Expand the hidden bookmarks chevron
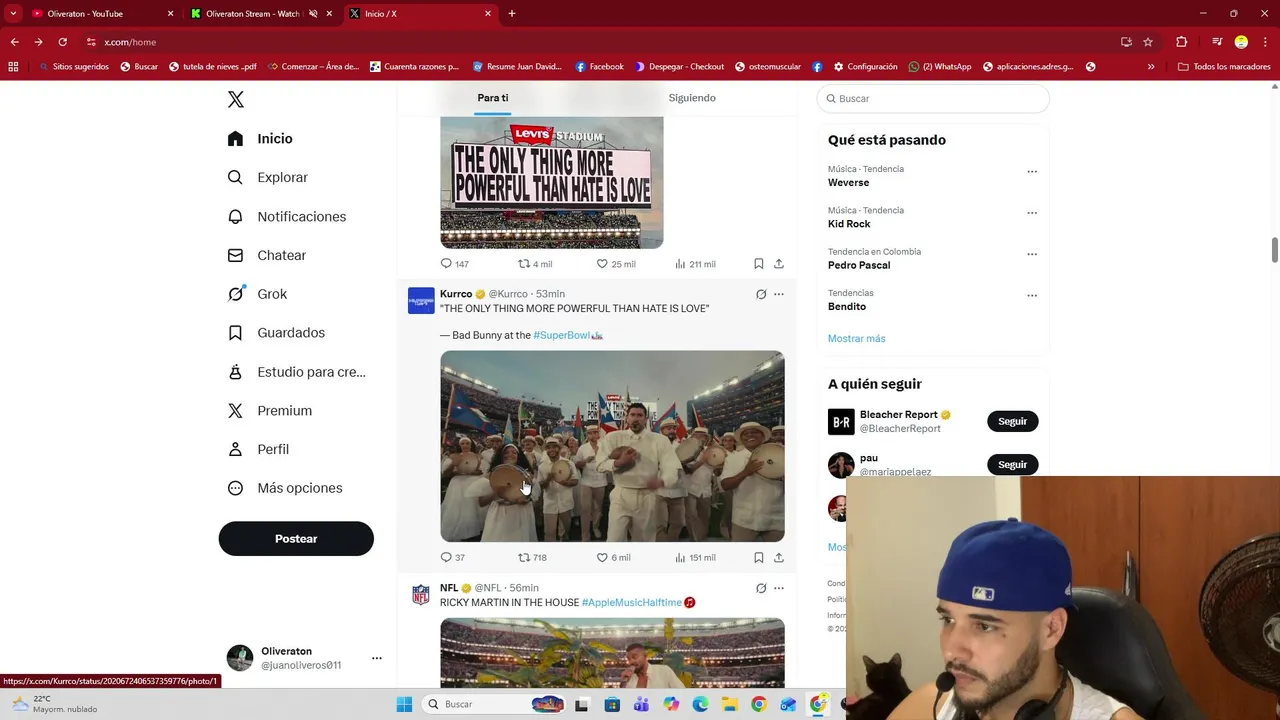Screen dimensions: 1280x720 [x=1151, y=67]
